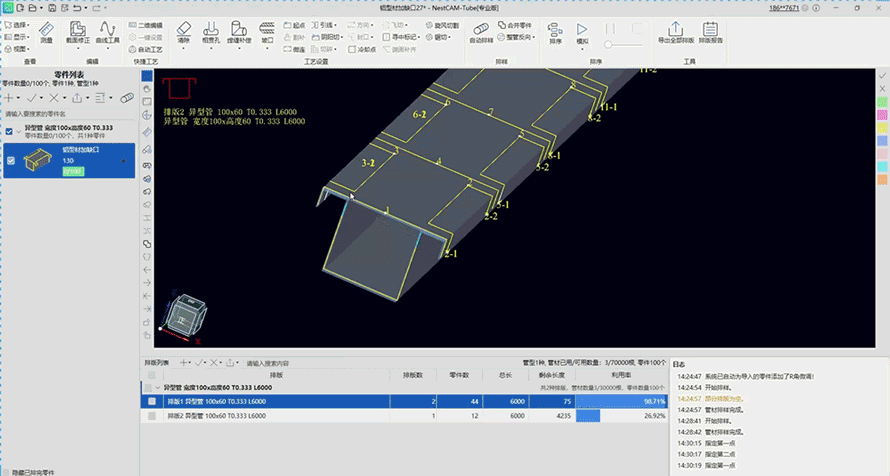Click the 自动工艺 quick process button
This screenshot has width=890, height=476.
click(x=146, y=49)
